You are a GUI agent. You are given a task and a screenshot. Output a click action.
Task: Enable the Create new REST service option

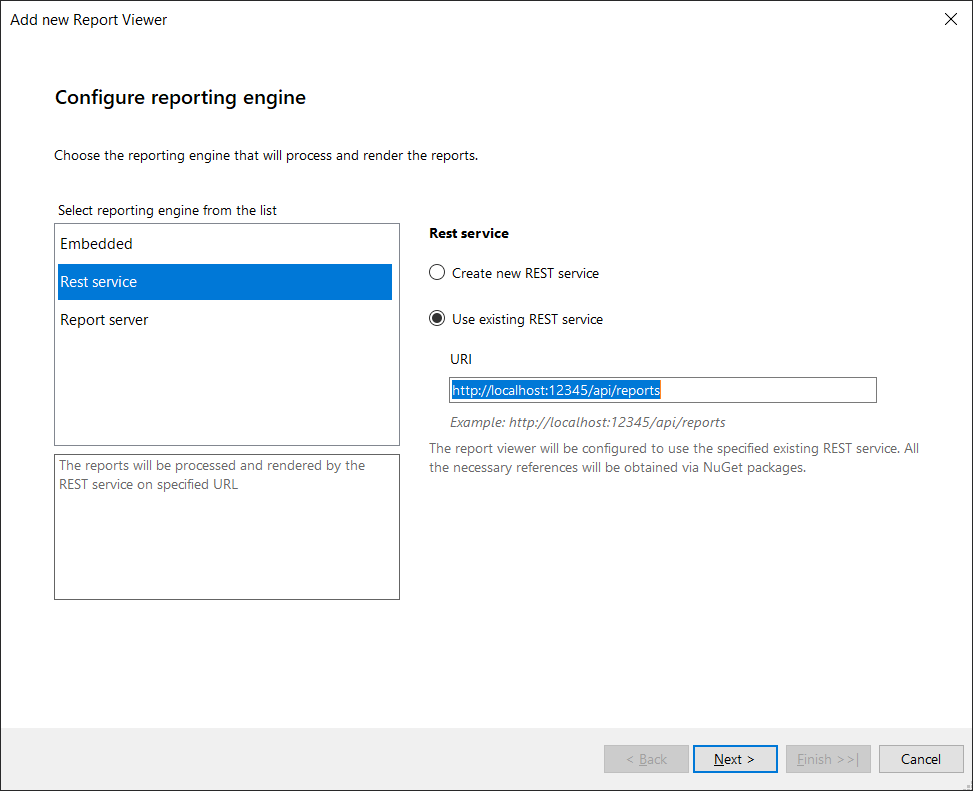[437, 273]
